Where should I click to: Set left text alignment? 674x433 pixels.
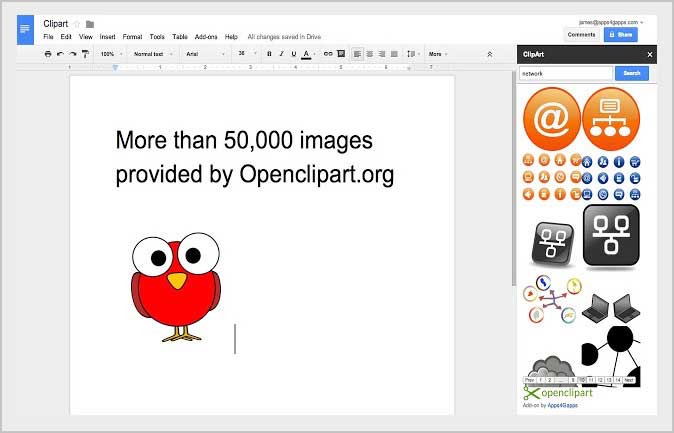click(x=357, y=54)
